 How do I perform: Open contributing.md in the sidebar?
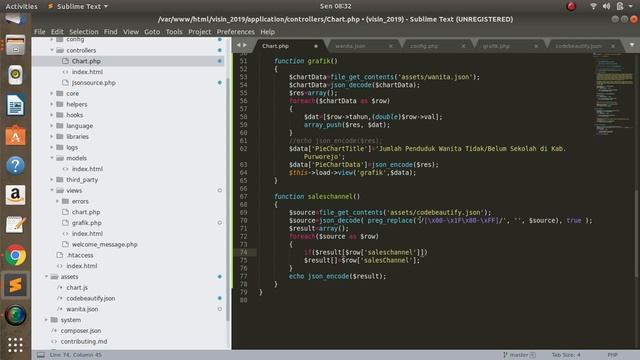click(x=84, y=342)
